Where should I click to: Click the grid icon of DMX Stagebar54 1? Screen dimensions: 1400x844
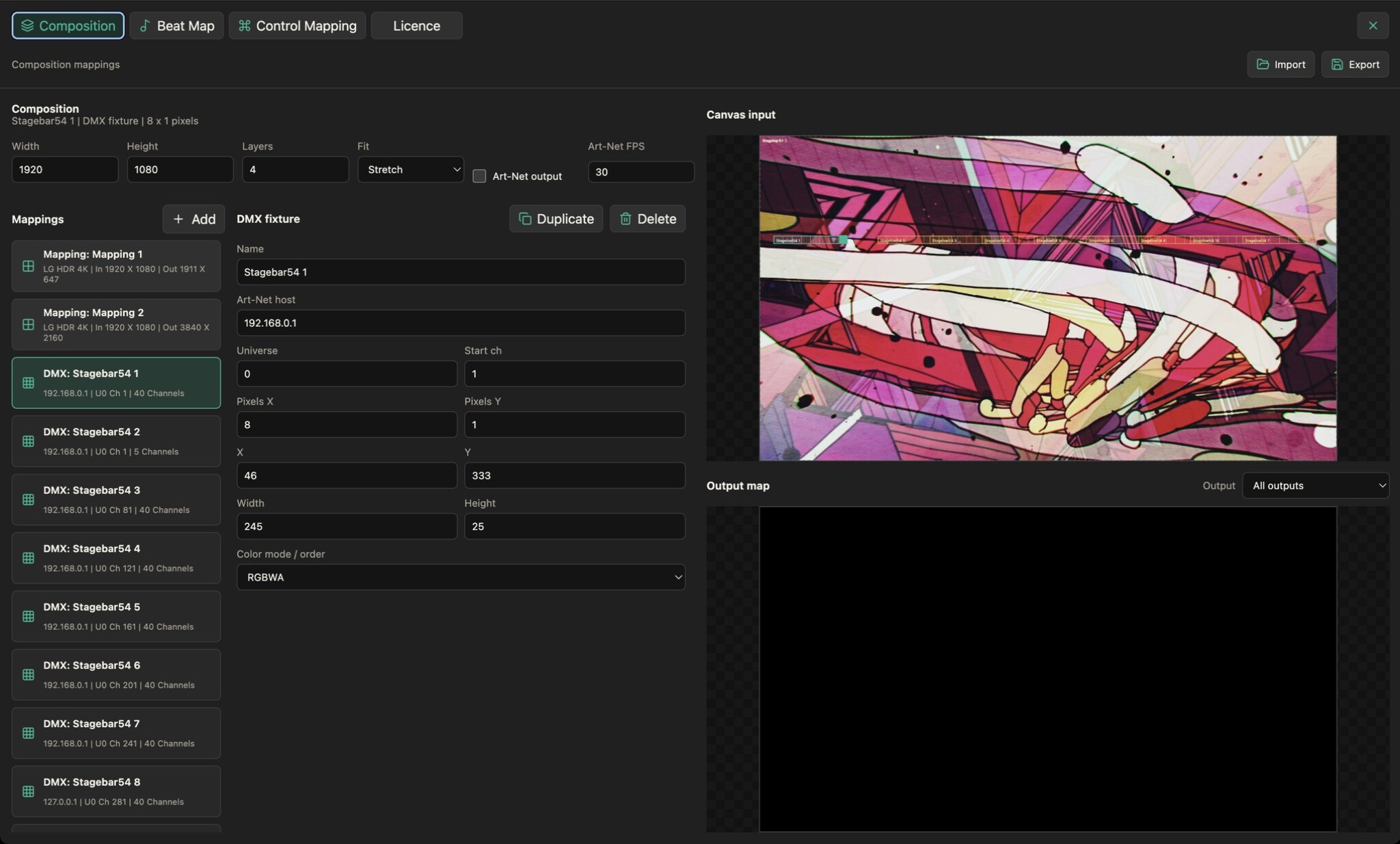(x=28, y=383)
